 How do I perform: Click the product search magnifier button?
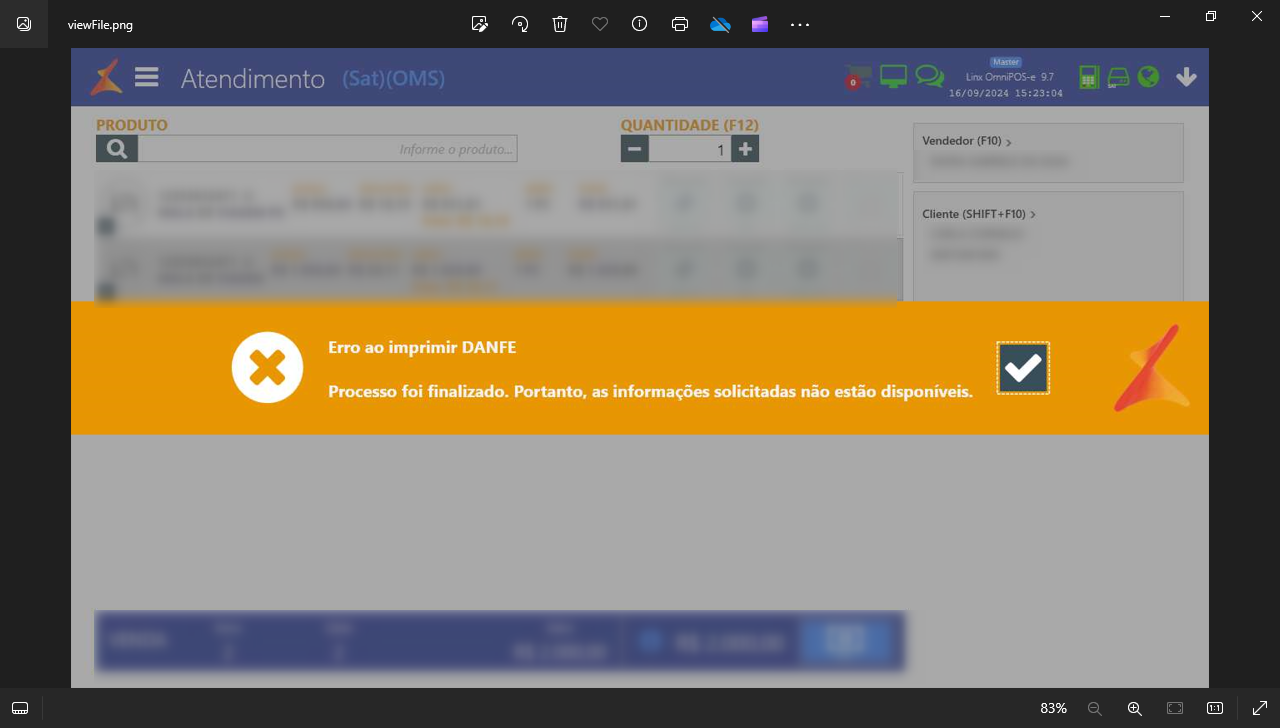(117, 149)
